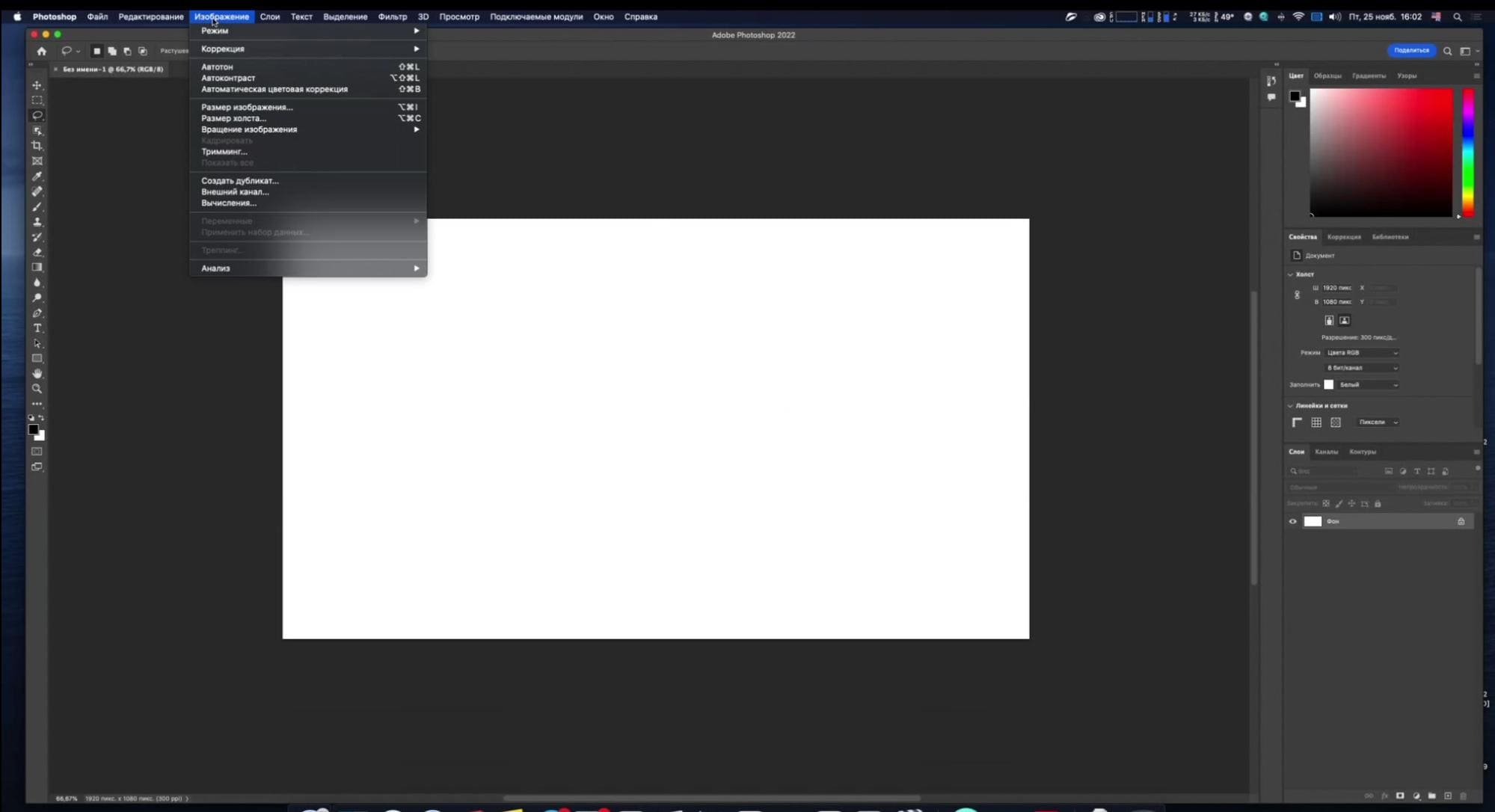Select the Zoom magnifier tool

(x=37, y=389)
